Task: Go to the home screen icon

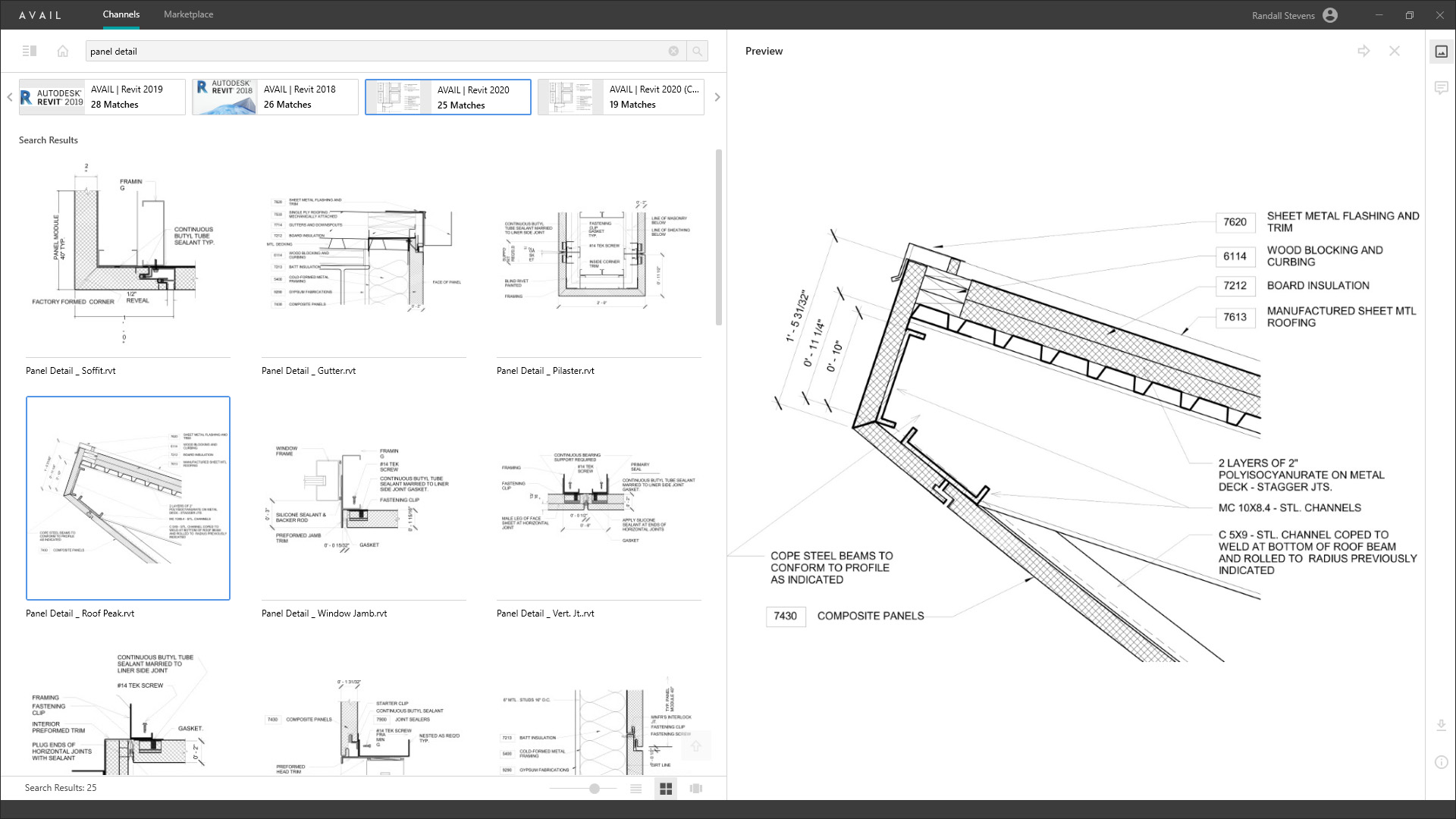Action: tap(63, 51)
